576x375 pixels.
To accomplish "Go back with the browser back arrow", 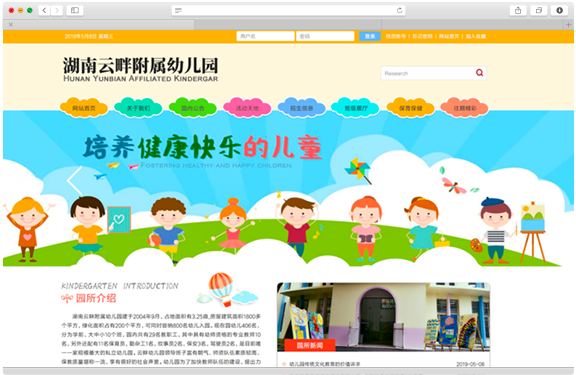I will (44, 10).
